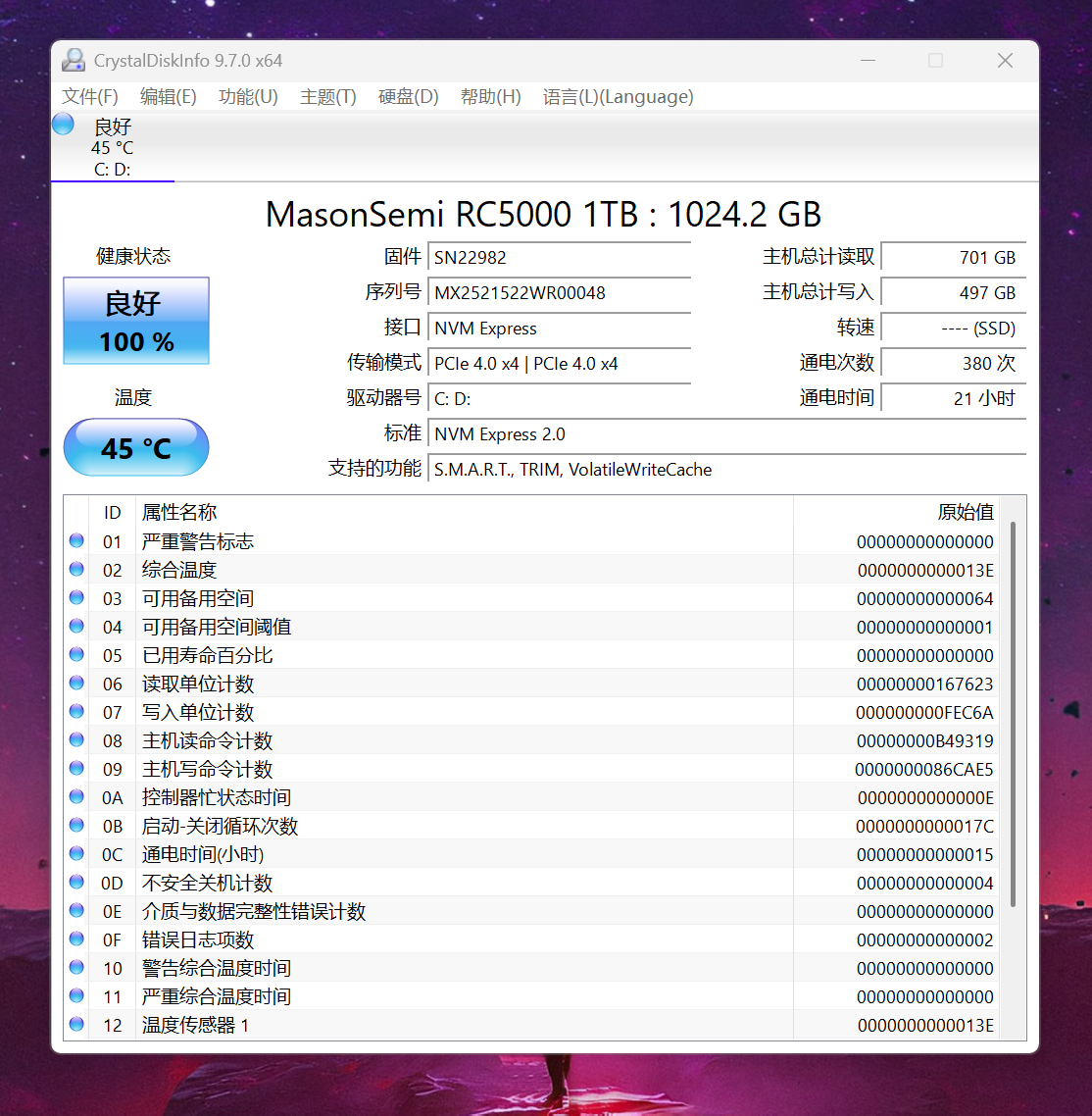Click the status orb for attribute 10 警告综合温度时间
1092x1116 pixels.
(x=76, y=968)
